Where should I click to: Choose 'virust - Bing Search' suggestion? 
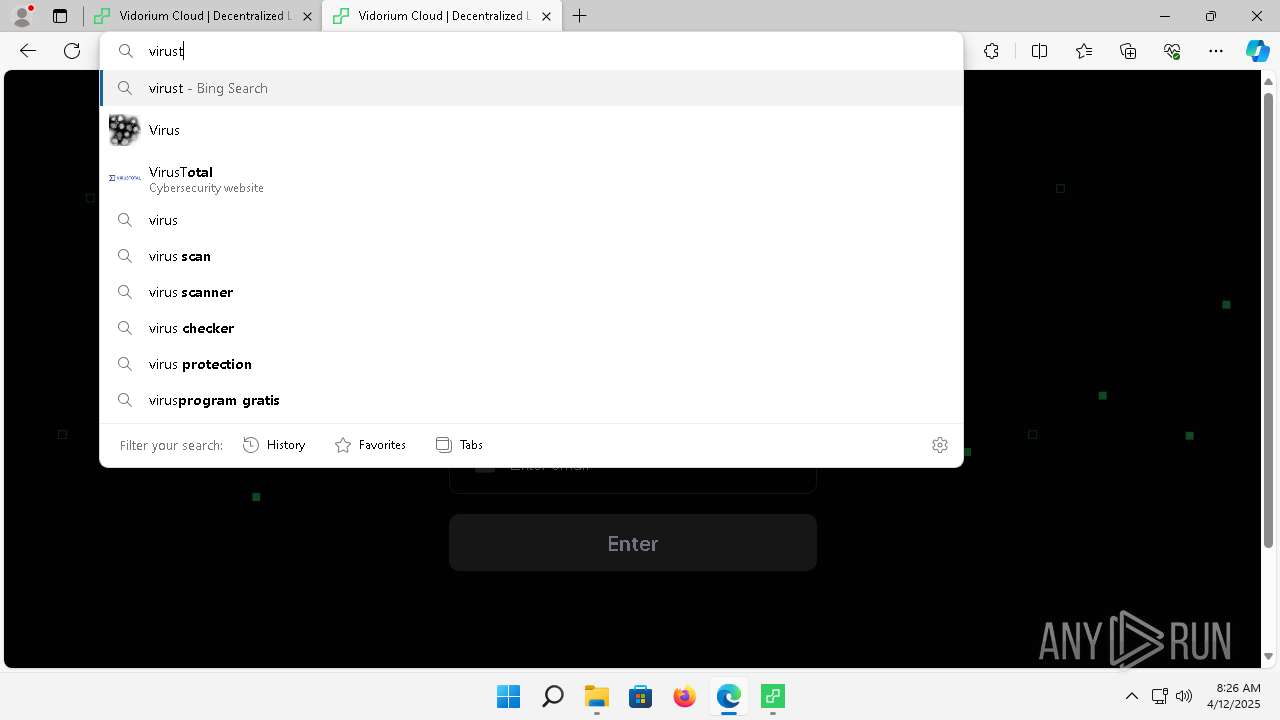coord(531,88)
